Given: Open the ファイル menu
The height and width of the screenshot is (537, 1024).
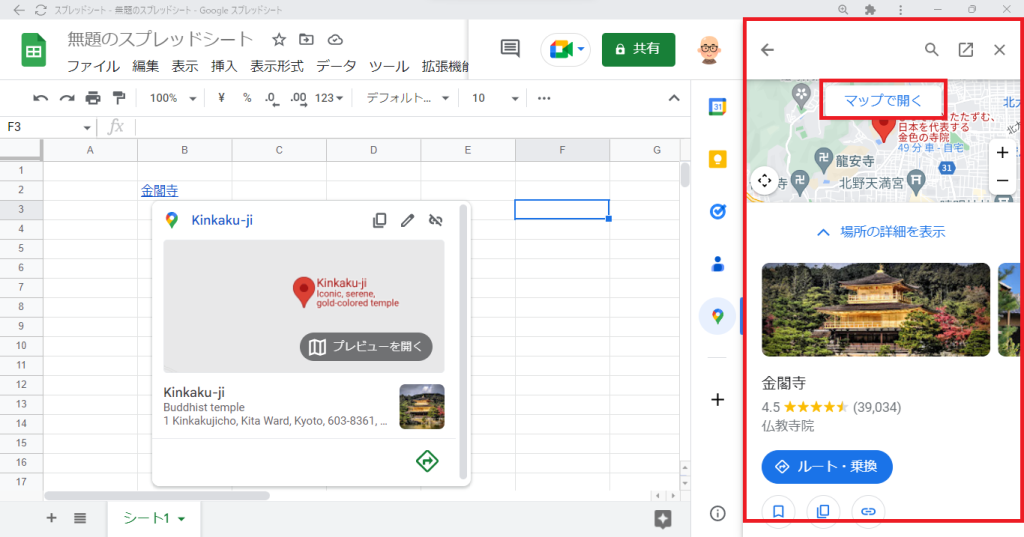Looking at the screenshot, I should pos(93,67).
